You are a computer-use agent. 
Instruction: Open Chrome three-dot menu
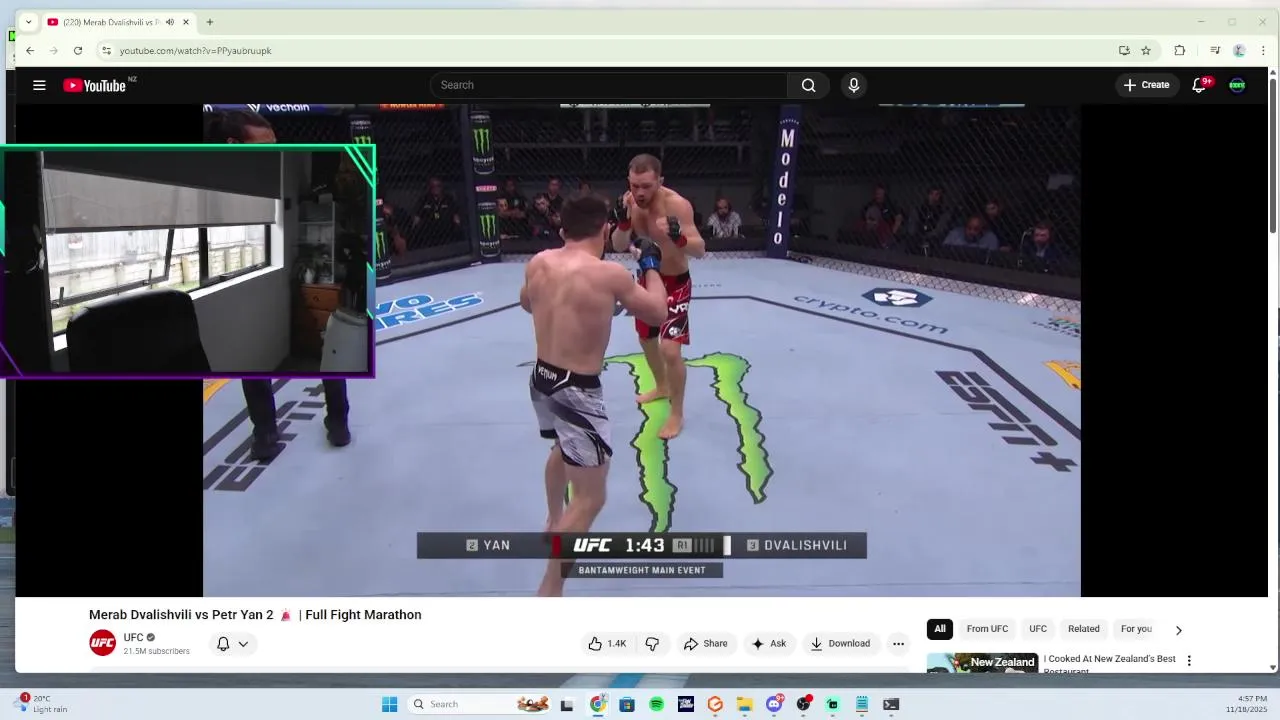click(x=1263, y=50)
